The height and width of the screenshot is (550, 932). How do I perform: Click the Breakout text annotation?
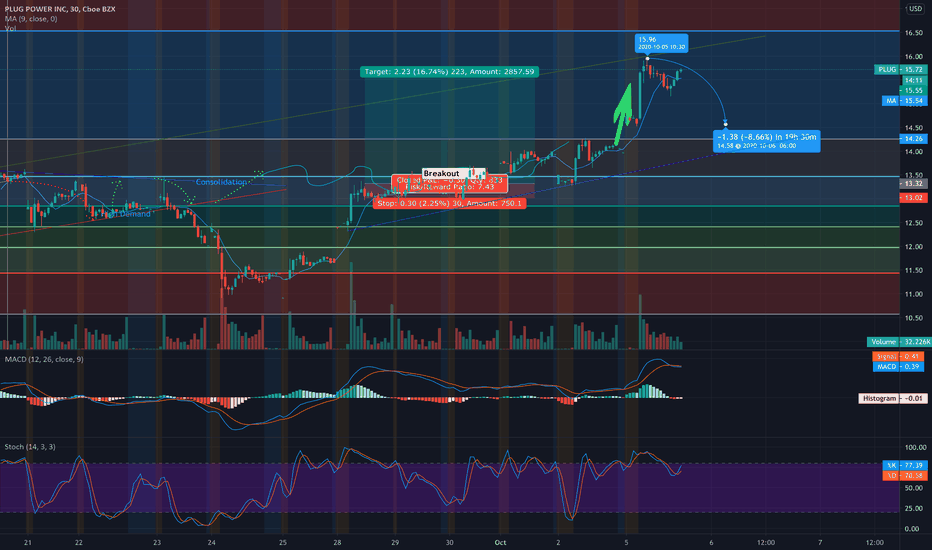441,173
